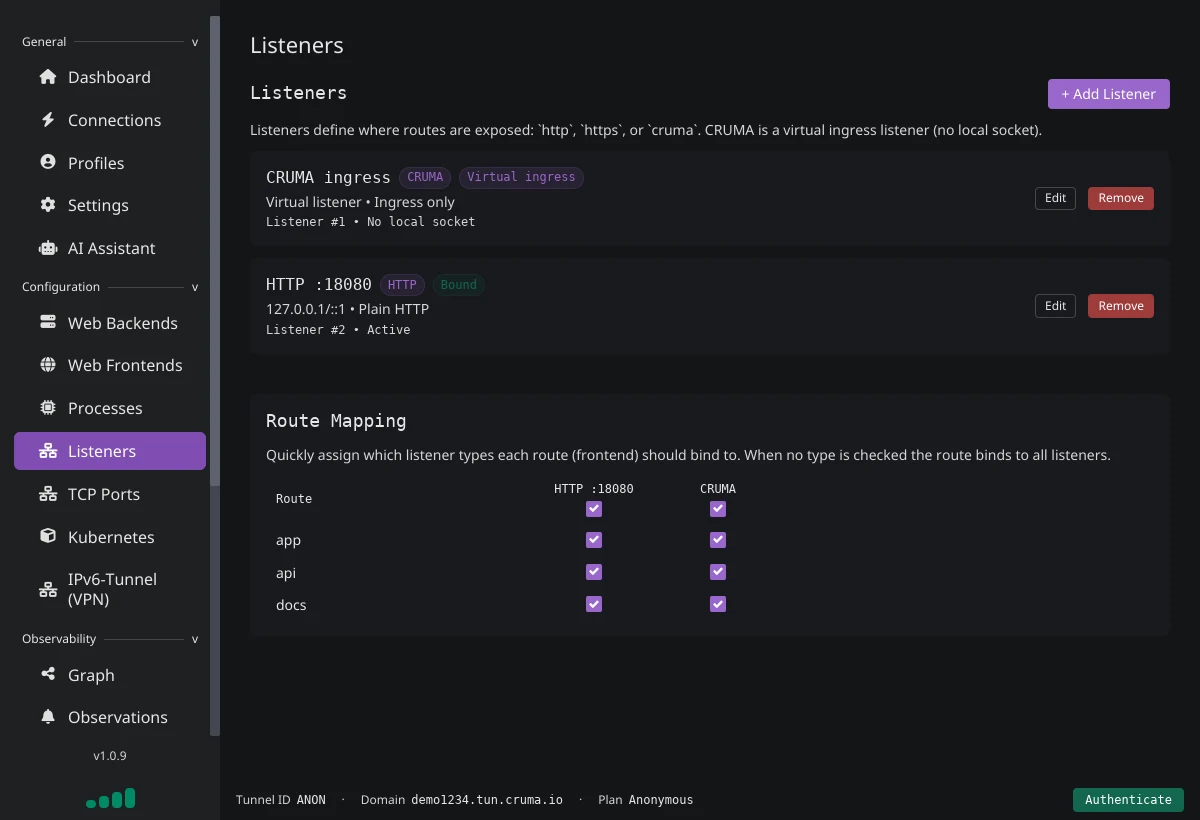Click the HTTP badge tag

click(402, 285)
